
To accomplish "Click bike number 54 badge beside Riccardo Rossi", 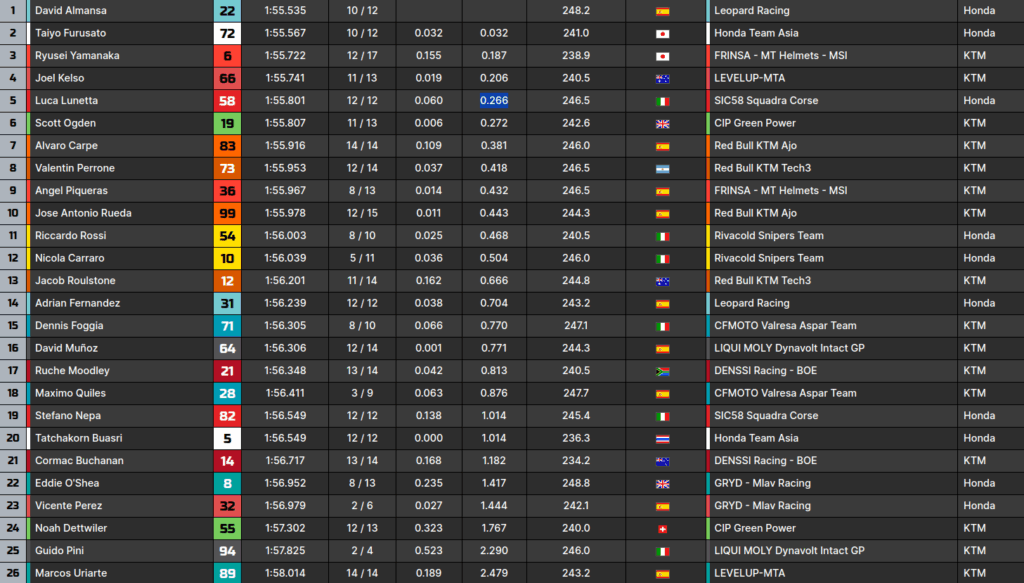I will coord(227,236).
